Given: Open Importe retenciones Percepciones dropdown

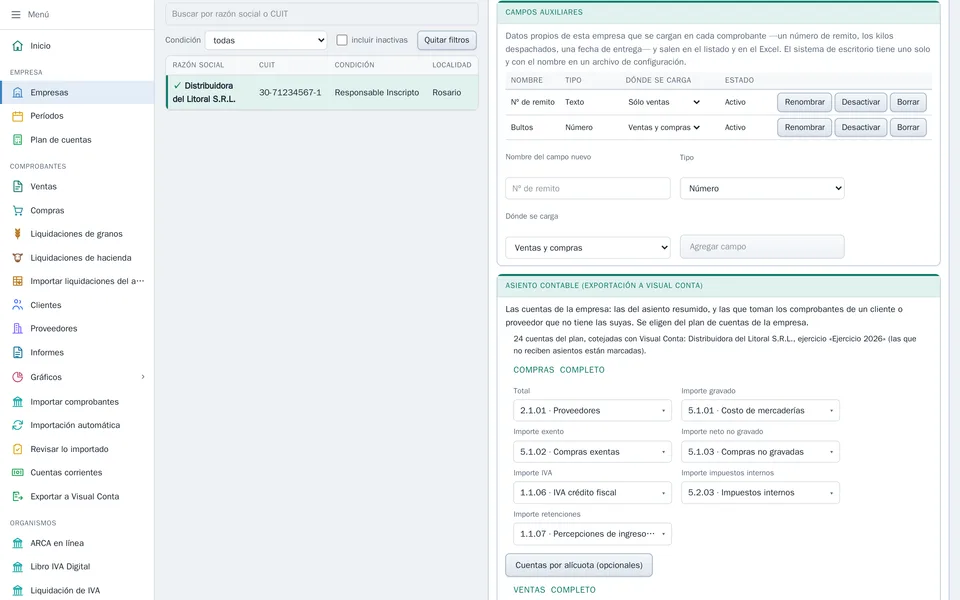Looking at the screenshot, I should pos(592,534).
